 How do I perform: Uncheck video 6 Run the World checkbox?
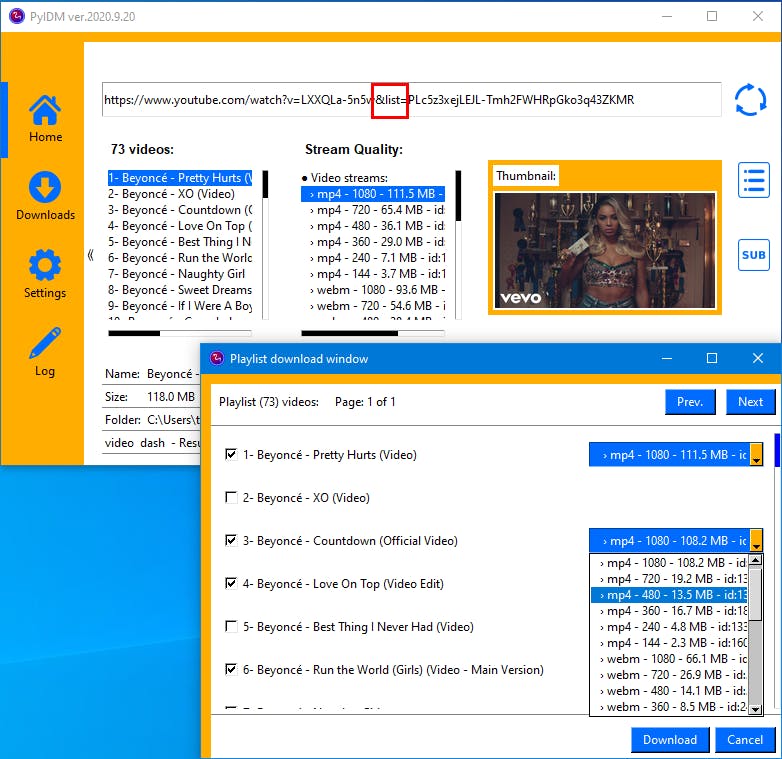point(231,669)
